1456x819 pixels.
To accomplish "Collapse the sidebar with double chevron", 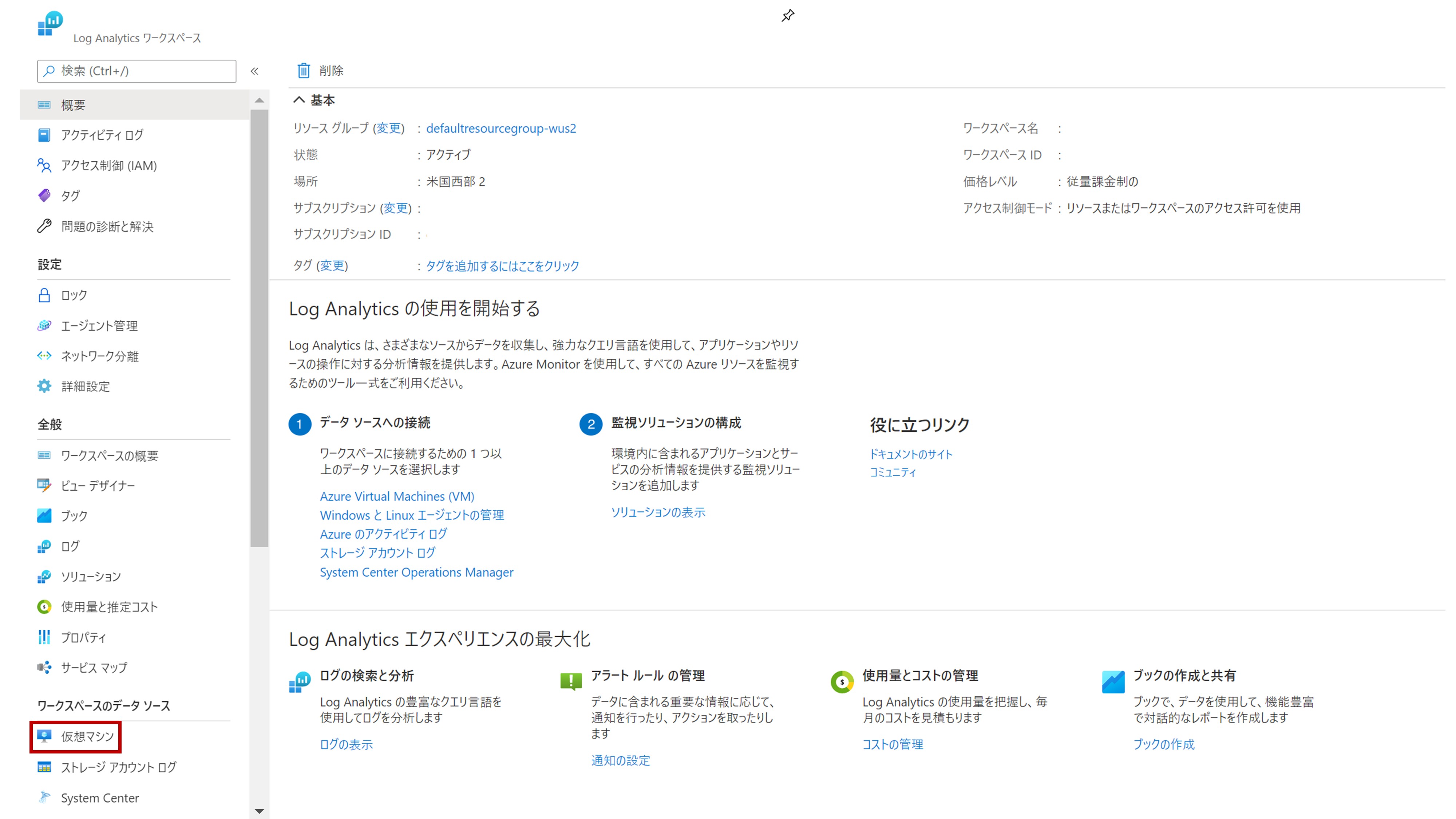I will 254,71.
